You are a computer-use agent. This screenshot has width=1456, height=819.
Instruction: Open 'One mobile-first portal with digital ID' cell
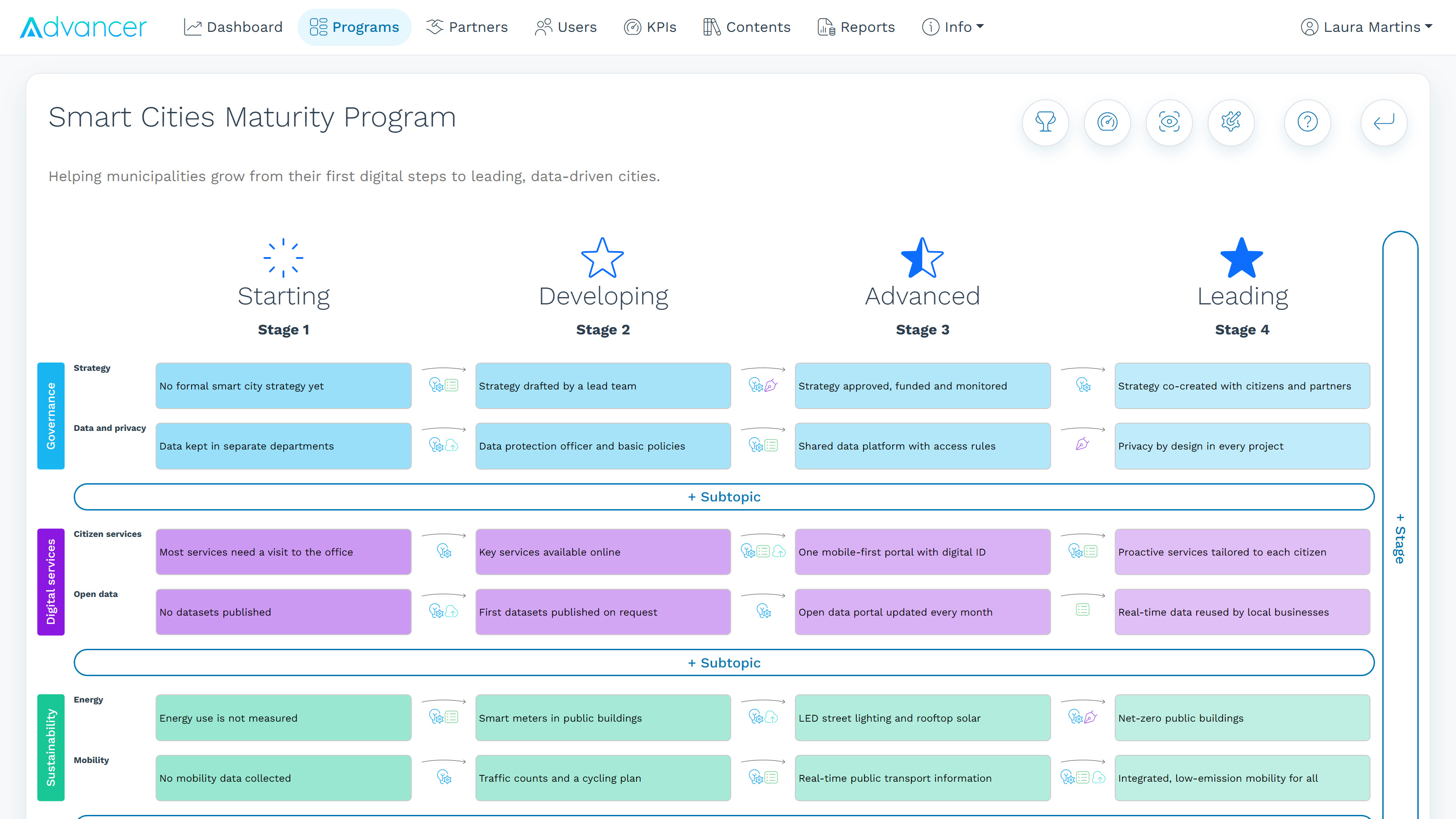pos(922,551)
